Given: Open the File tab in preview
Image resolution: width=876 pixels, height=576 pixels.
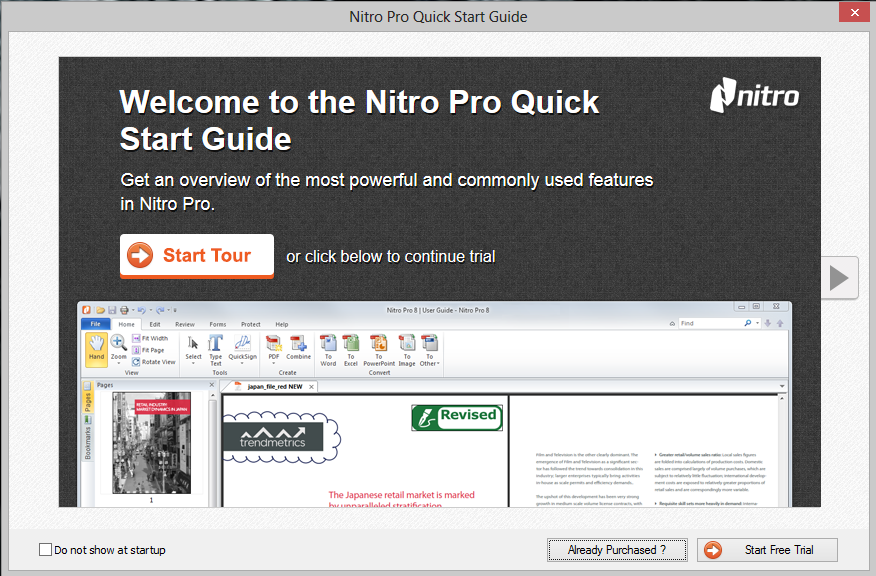Looking at the screenshot, I should [x=96, y=324].
